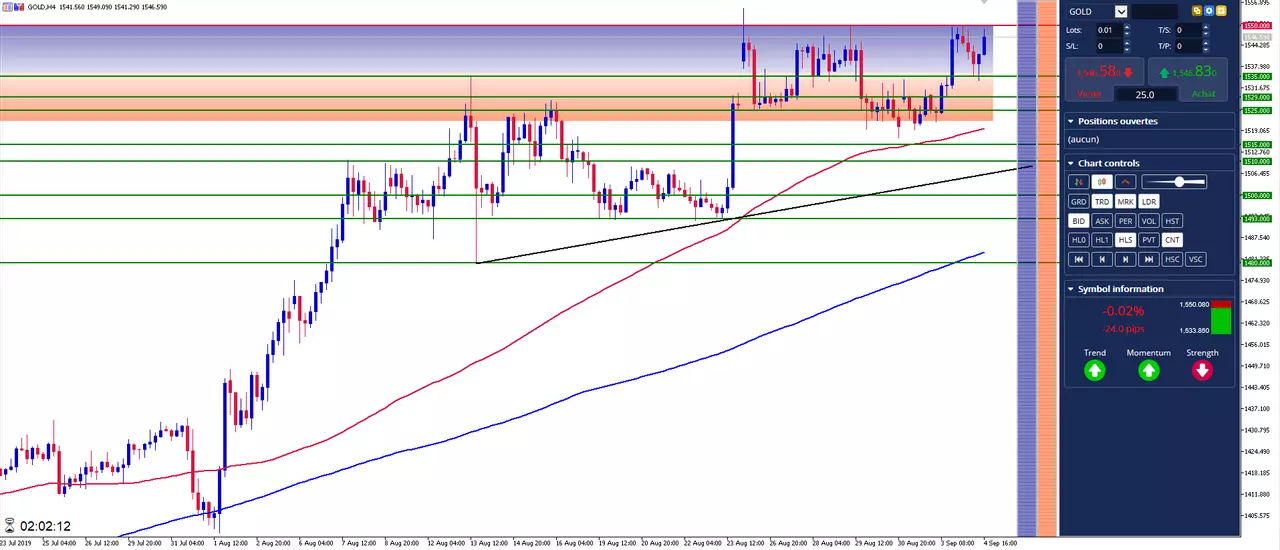Toggle the PVT pivot option

point(1149,240)
